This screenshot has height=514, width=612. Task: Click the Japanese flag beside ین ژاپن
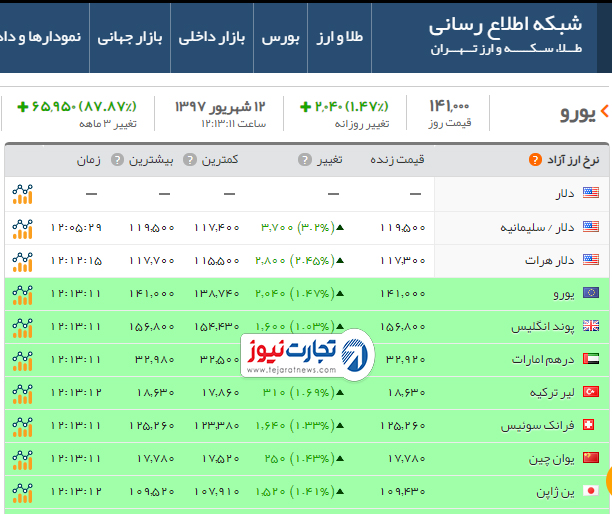click(591, 491)
